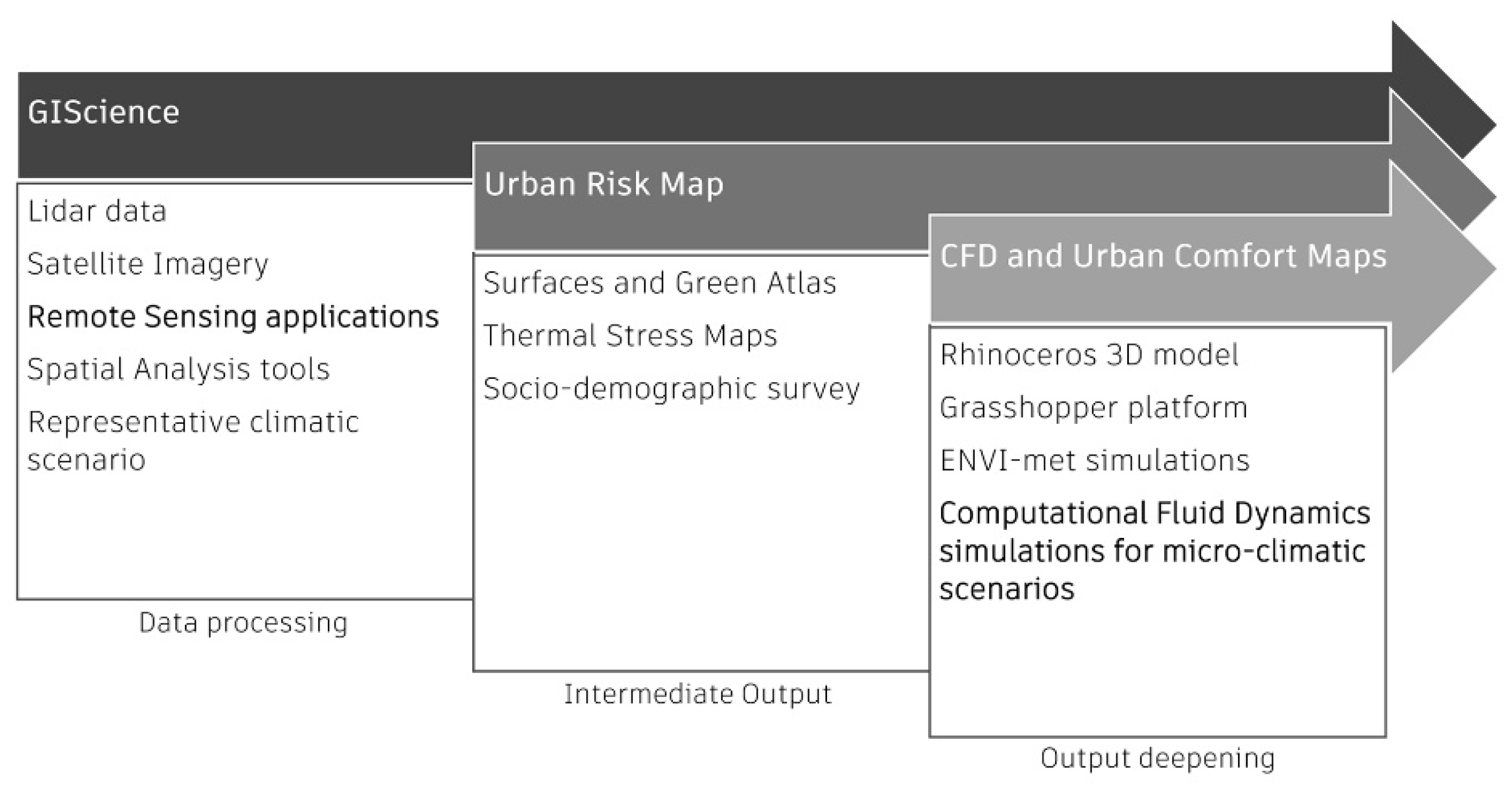The image size is (1512, 786).
Task: Select Computational Fluid Dynamics simulations text
Action: (x=1154, y=550)
